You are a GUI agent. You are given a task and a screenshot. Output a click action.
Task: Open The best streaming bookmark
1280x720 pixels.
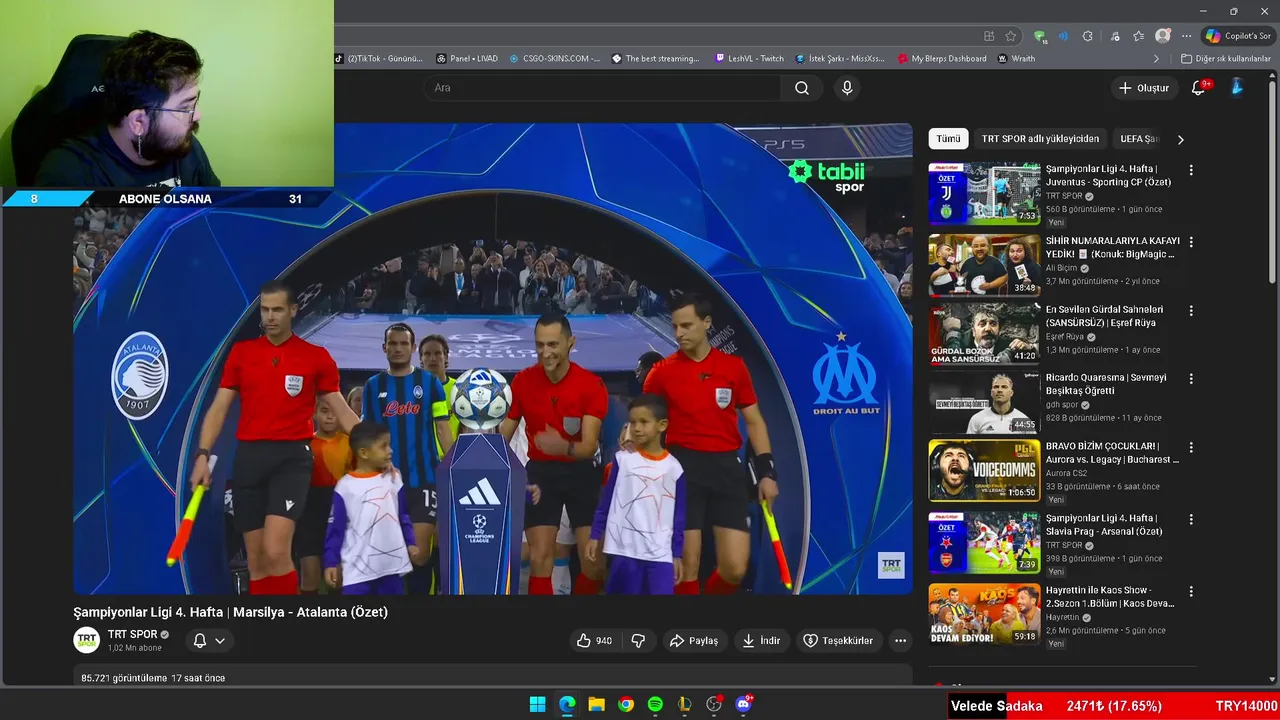656,59
